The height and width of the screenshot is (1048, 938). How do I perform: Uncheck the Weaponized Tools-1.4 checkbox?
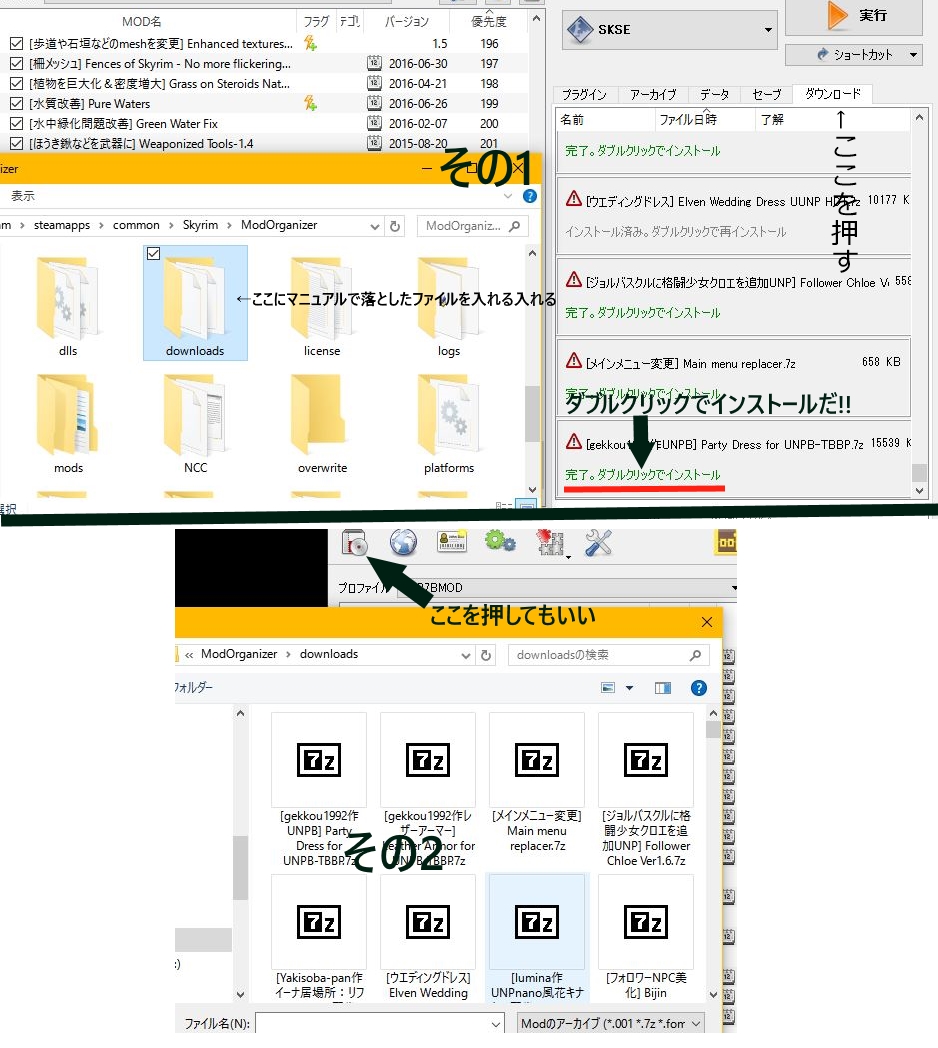17,144
